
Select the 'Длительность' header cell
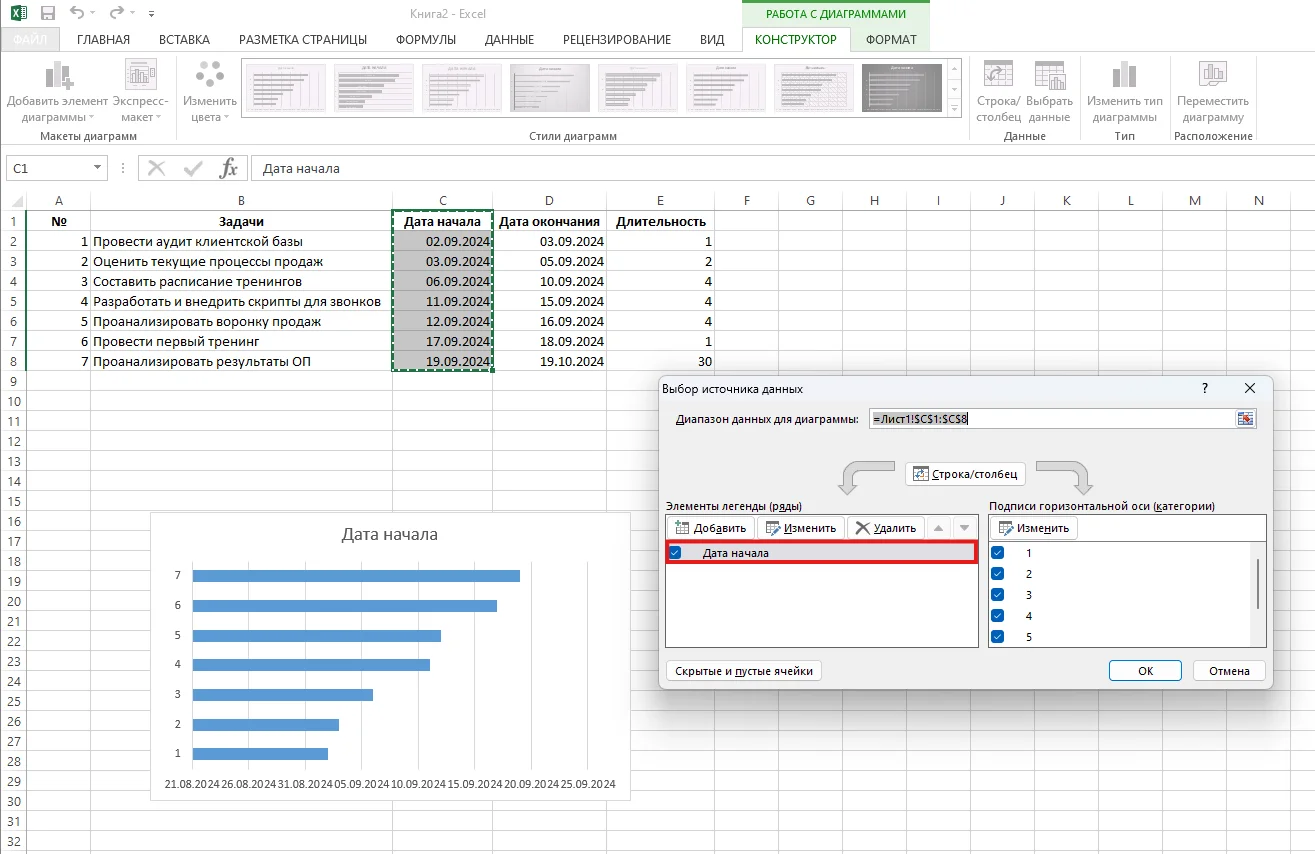[661, 221]
